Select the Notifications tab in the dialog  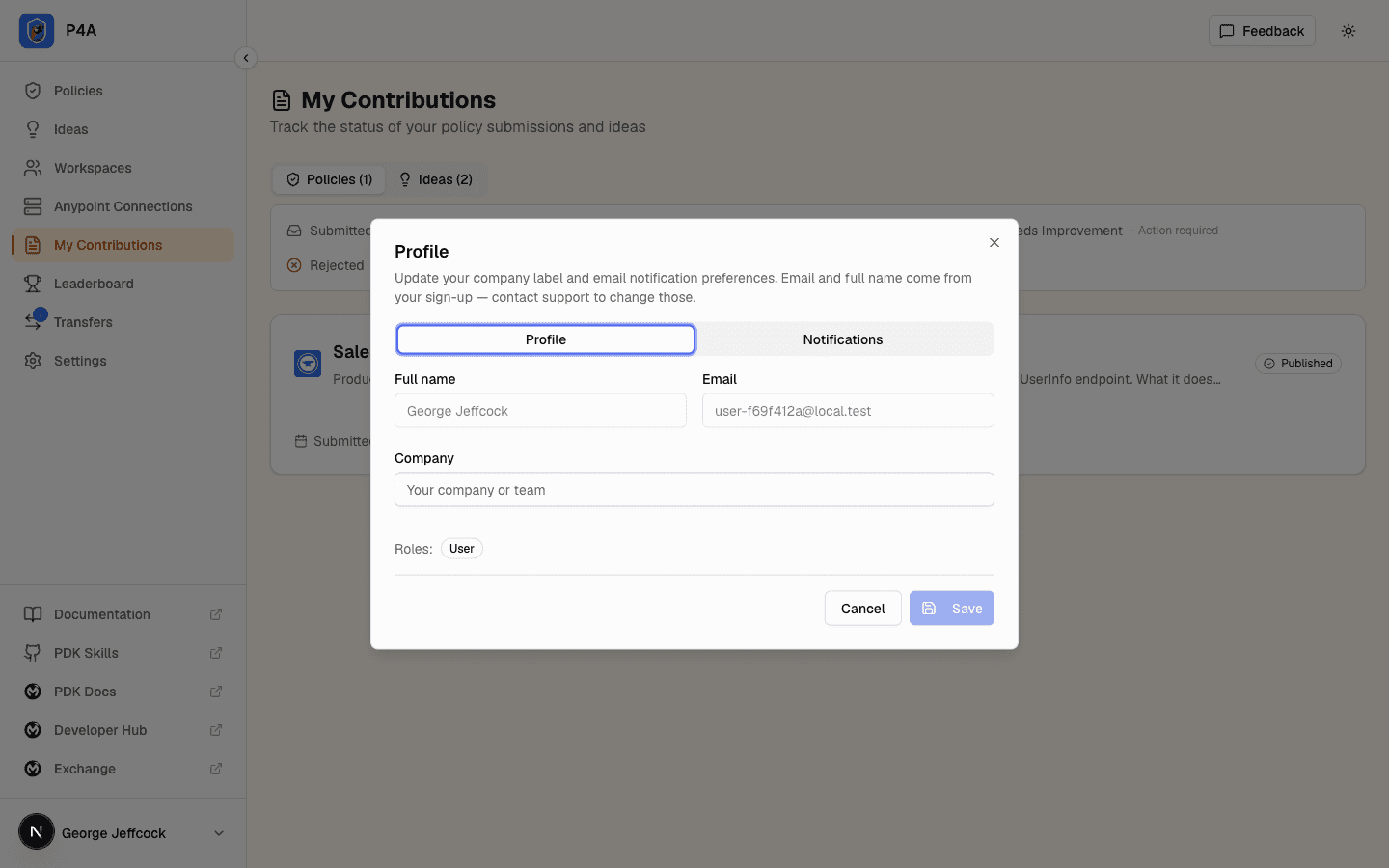point(843,339)
